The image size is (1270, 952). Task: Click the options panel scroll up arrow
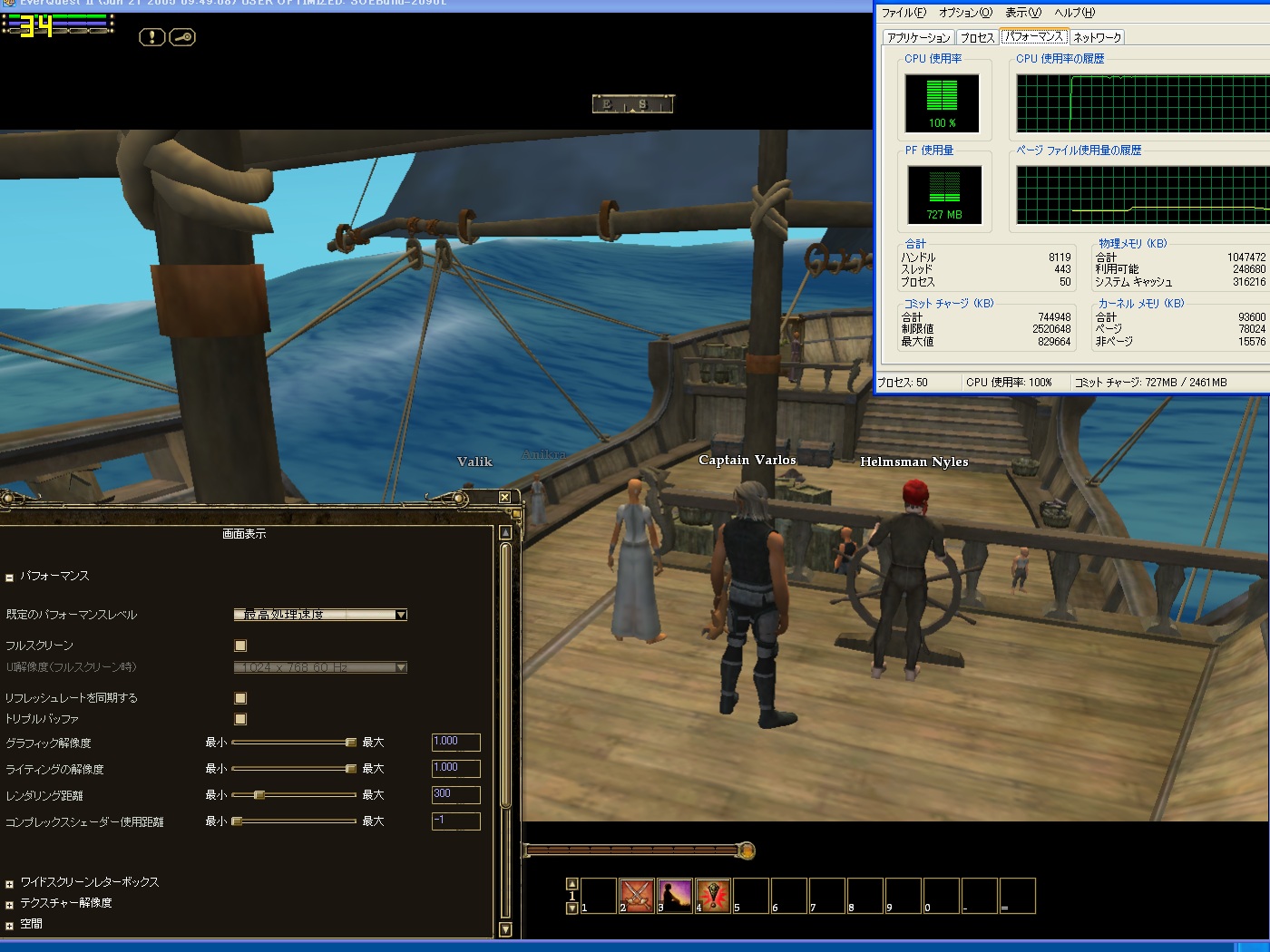(x=505, y=532)
